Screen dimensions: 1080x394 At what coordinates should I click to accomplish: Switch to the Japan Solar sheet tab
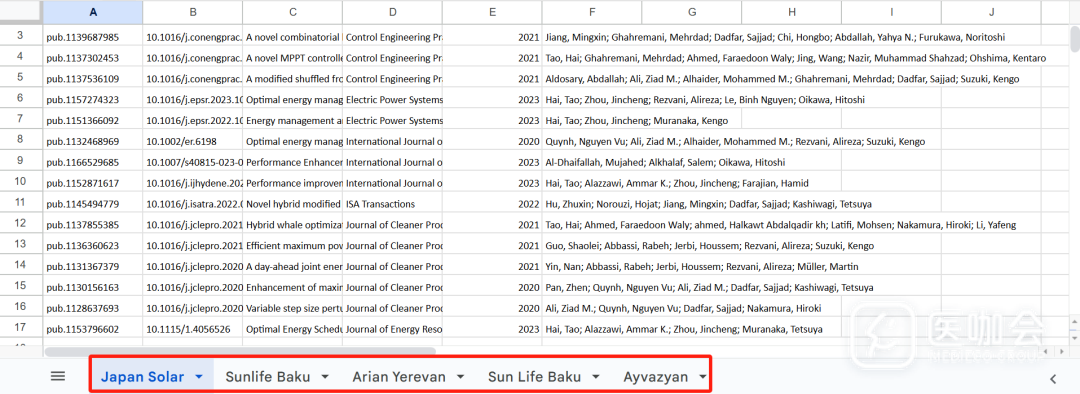click(x=143, y=377)
